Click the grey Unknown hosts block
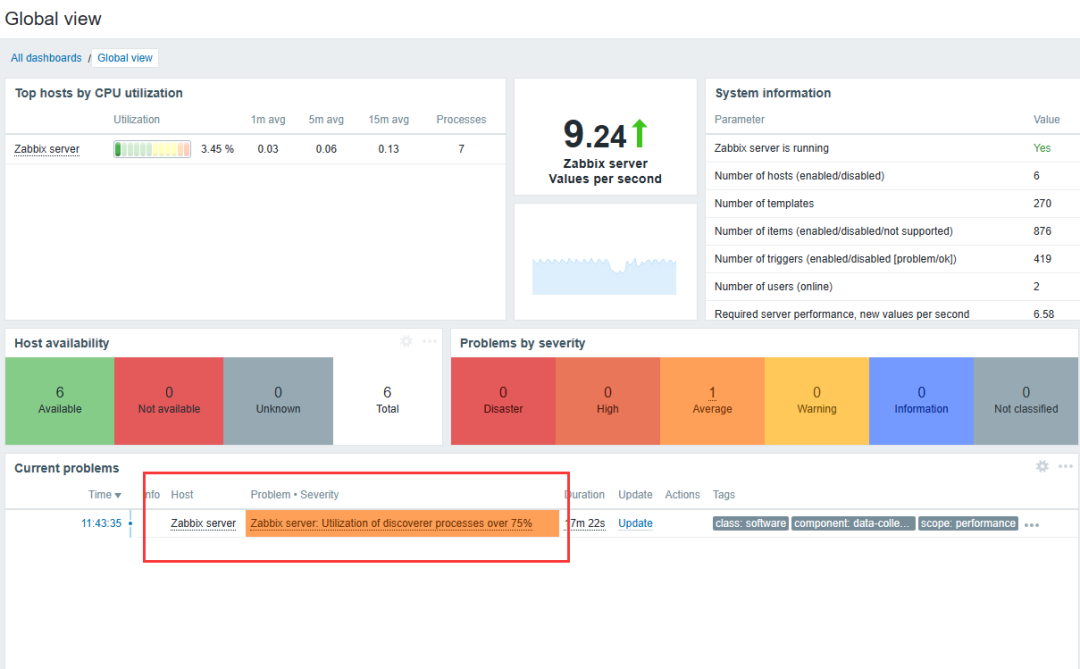1080x669 pixels. (x=278, y=400)
